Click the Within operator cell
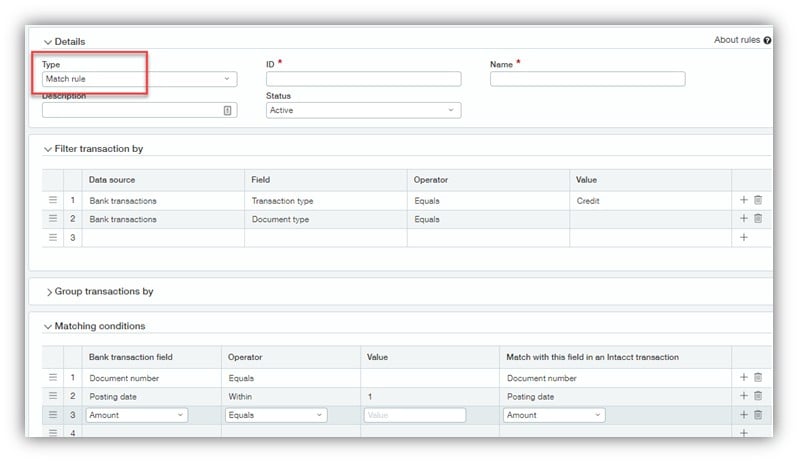This screenshot has width=798, height=462. (291, 396)
